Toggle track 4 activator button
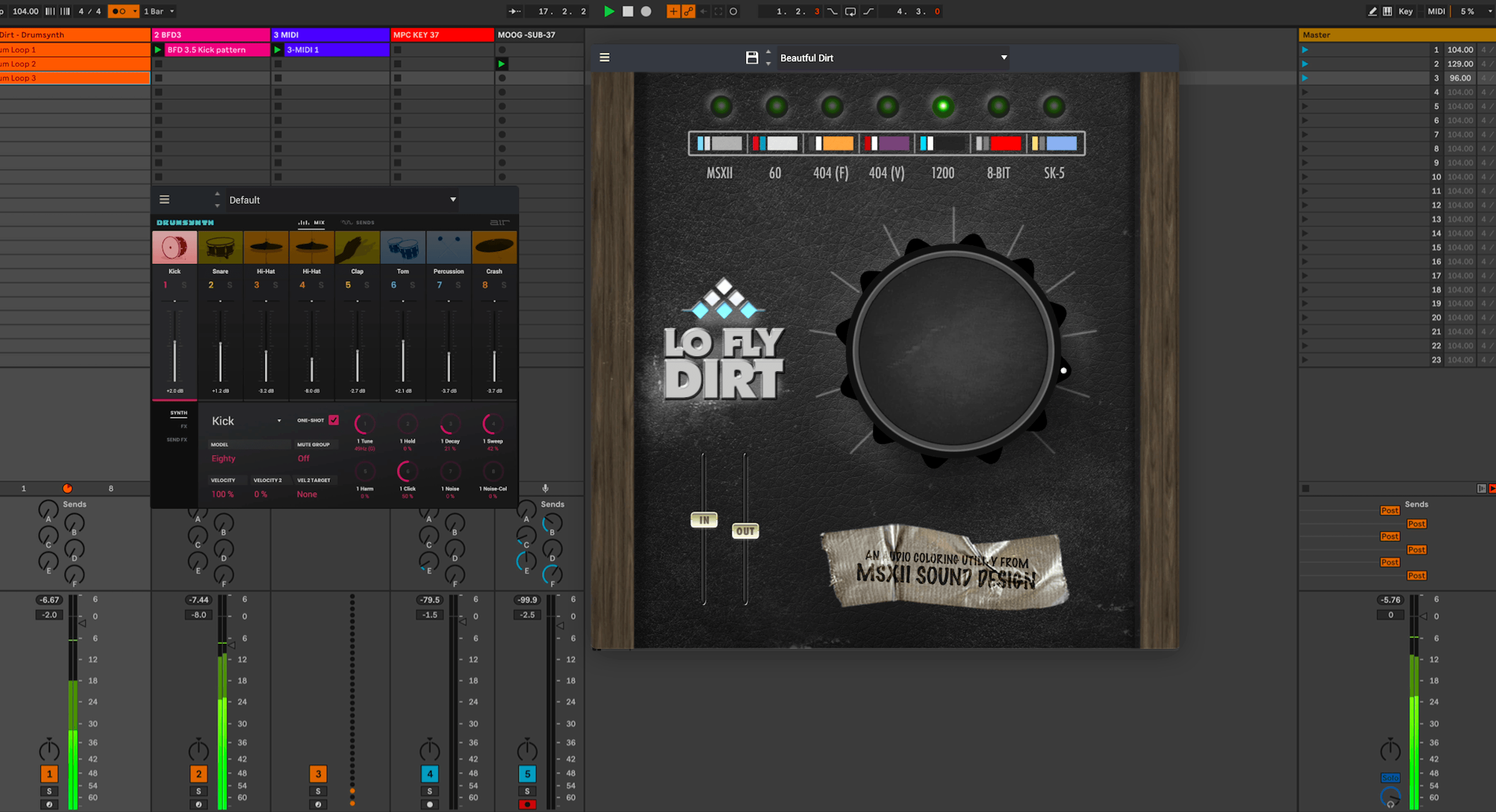This screenshot has width=1496, height=812. click(430, 773)
